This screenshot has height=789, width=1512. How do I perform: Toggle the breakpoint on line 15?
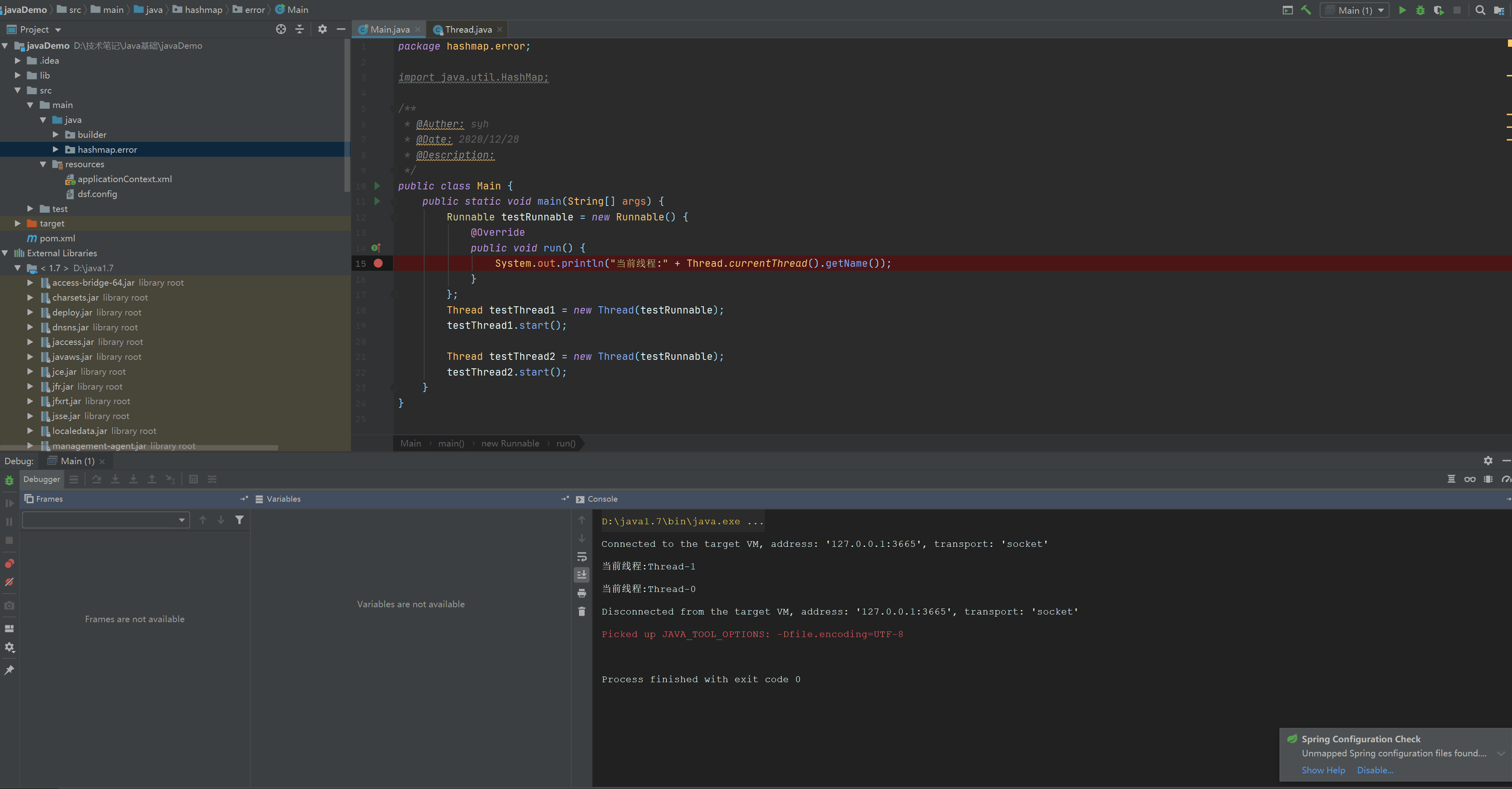tap(379, 264)
